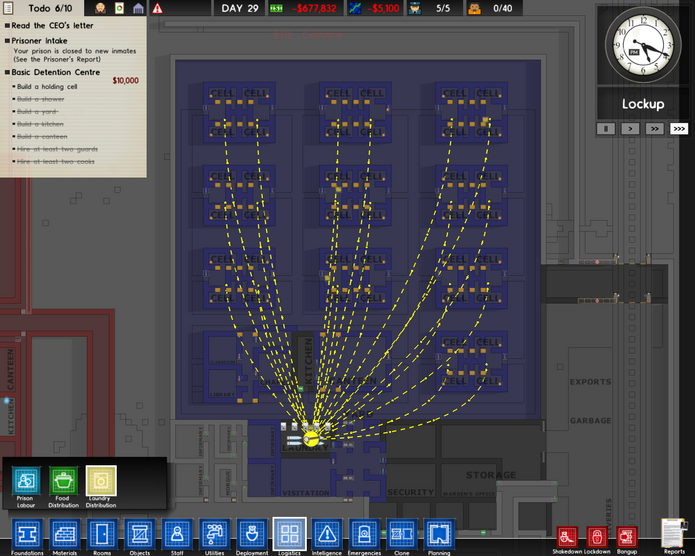Close the Logistics menu
695x556 pixels.
click(289, 534)
